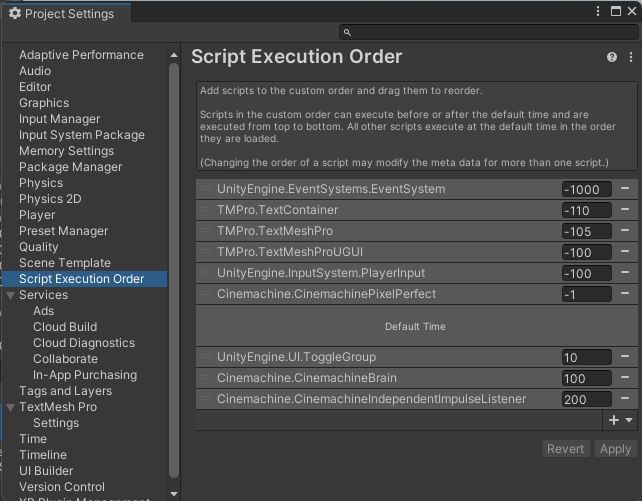Select Memory Settings in the list
The image size is (642, 501).
click(x=66, y=151)
